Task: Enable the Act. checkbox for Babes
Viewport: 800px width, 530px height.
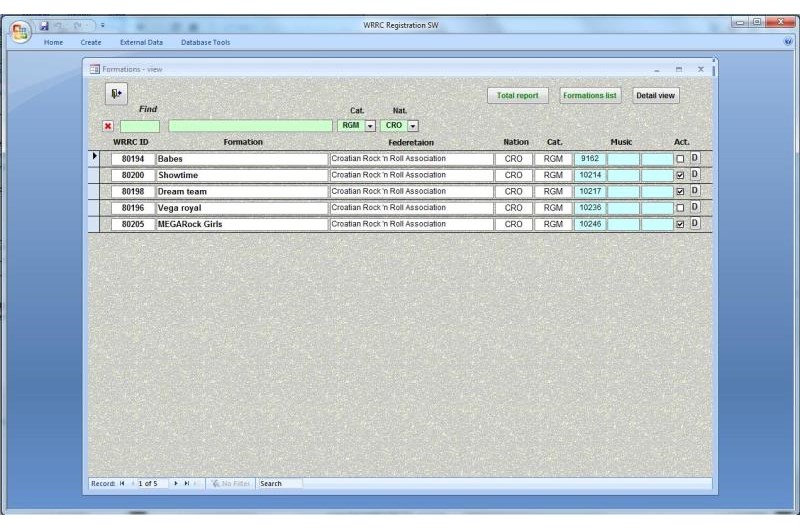Action: coord(680,159)
